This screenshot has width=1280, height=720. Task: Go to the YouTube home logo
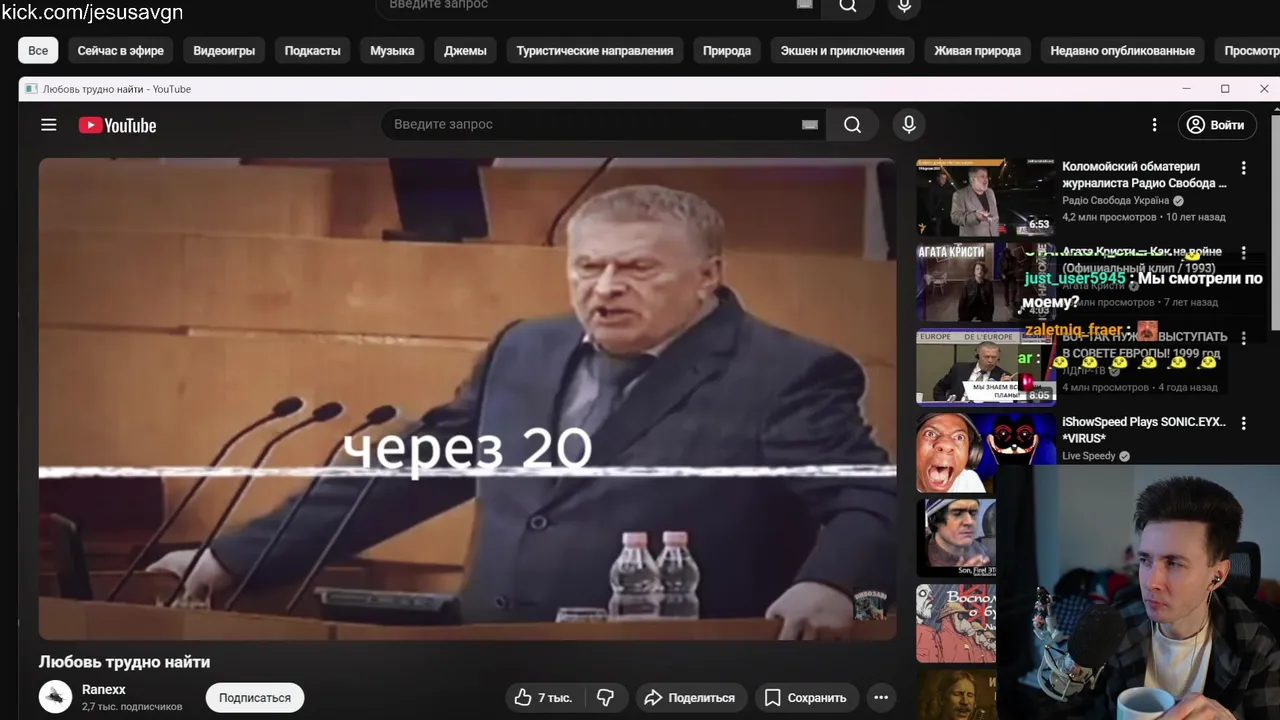(x=118, y=125)
